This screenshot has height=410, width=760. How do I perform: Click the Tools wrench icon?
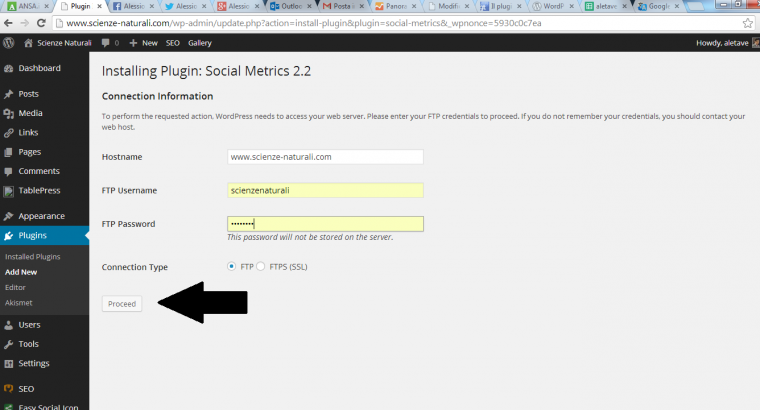click(x=8, y=344)
